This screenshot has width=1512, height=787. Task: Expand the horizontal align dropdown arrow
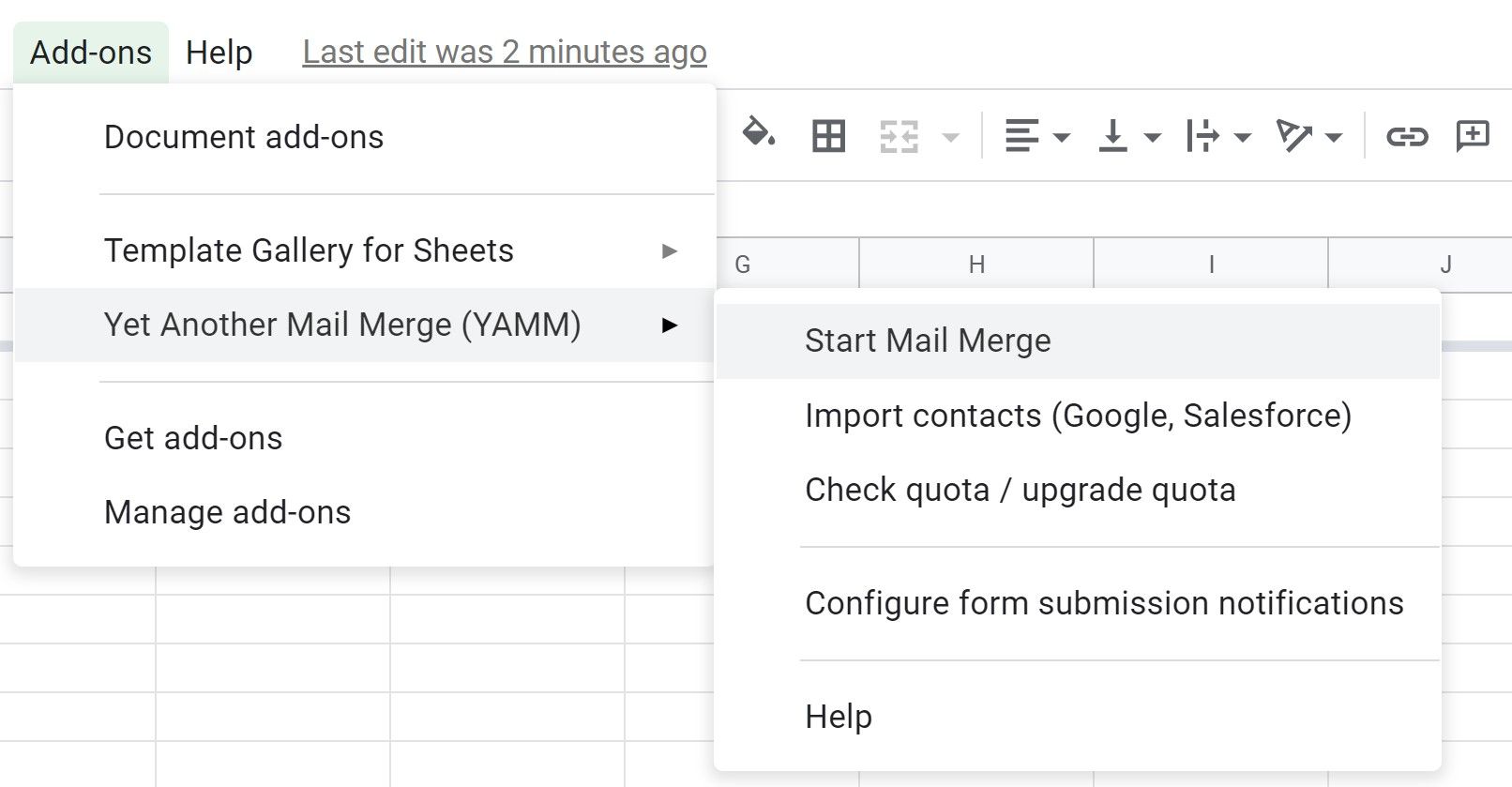tap(1061, 139)
